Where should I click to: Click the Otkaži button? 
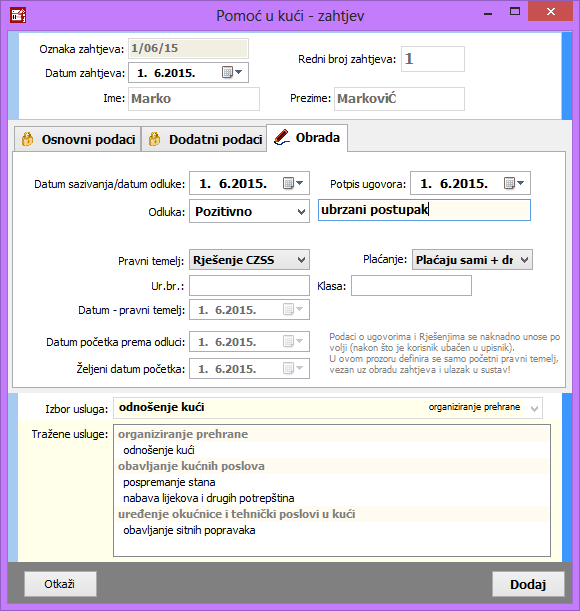click(60, 584)
